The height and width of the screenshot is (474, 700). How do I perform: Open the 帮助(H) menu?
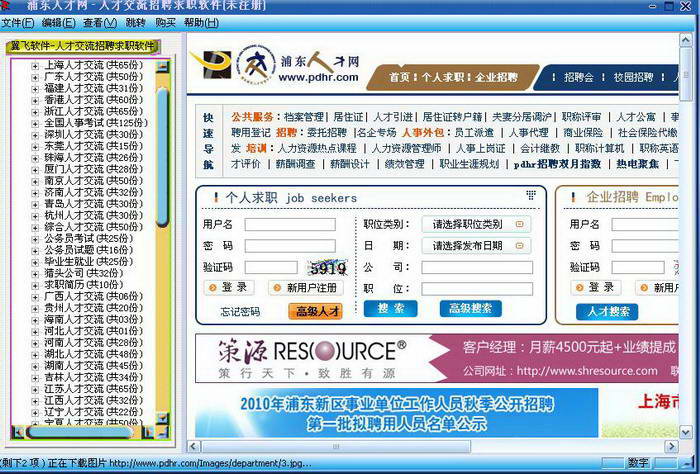(x=201, y=22)
